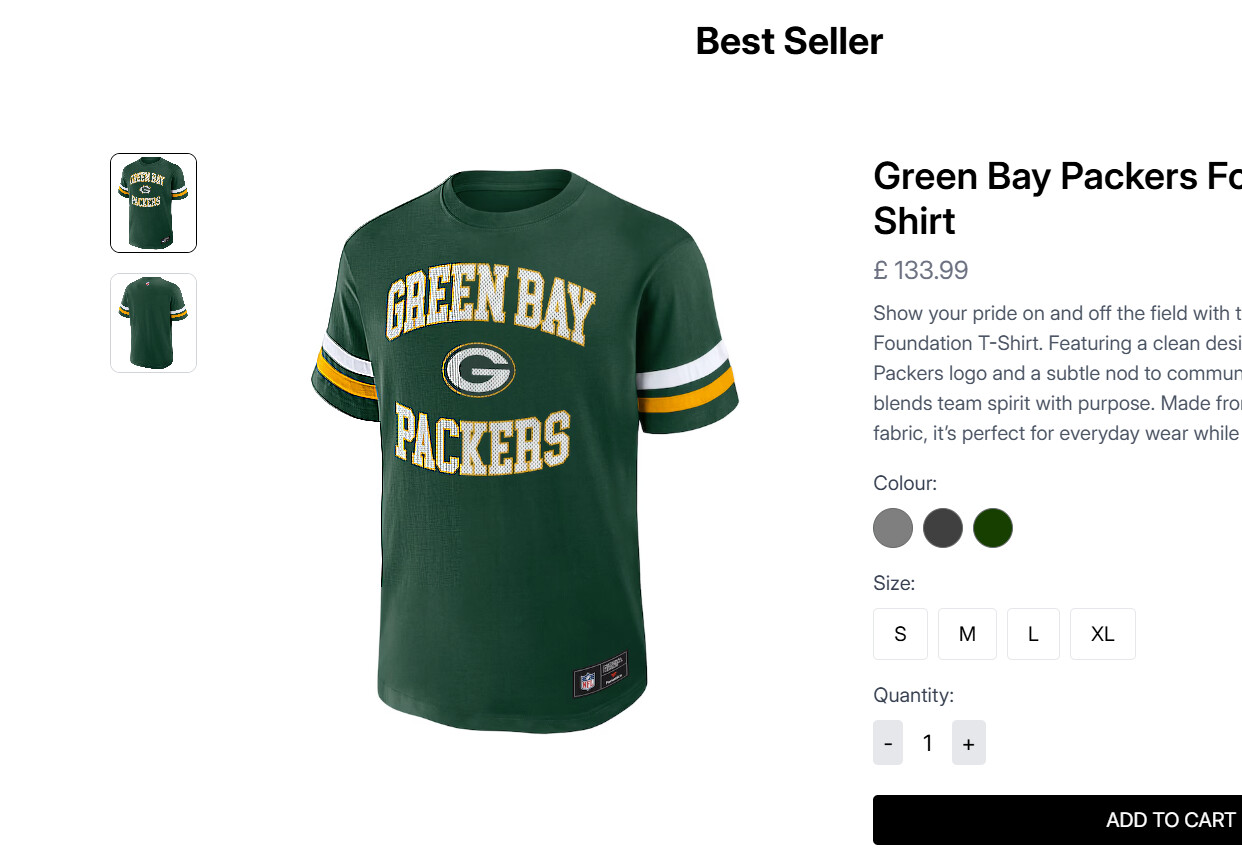
Task: Decrease quantity with the minus button
Action: click(x=888, y=743)
